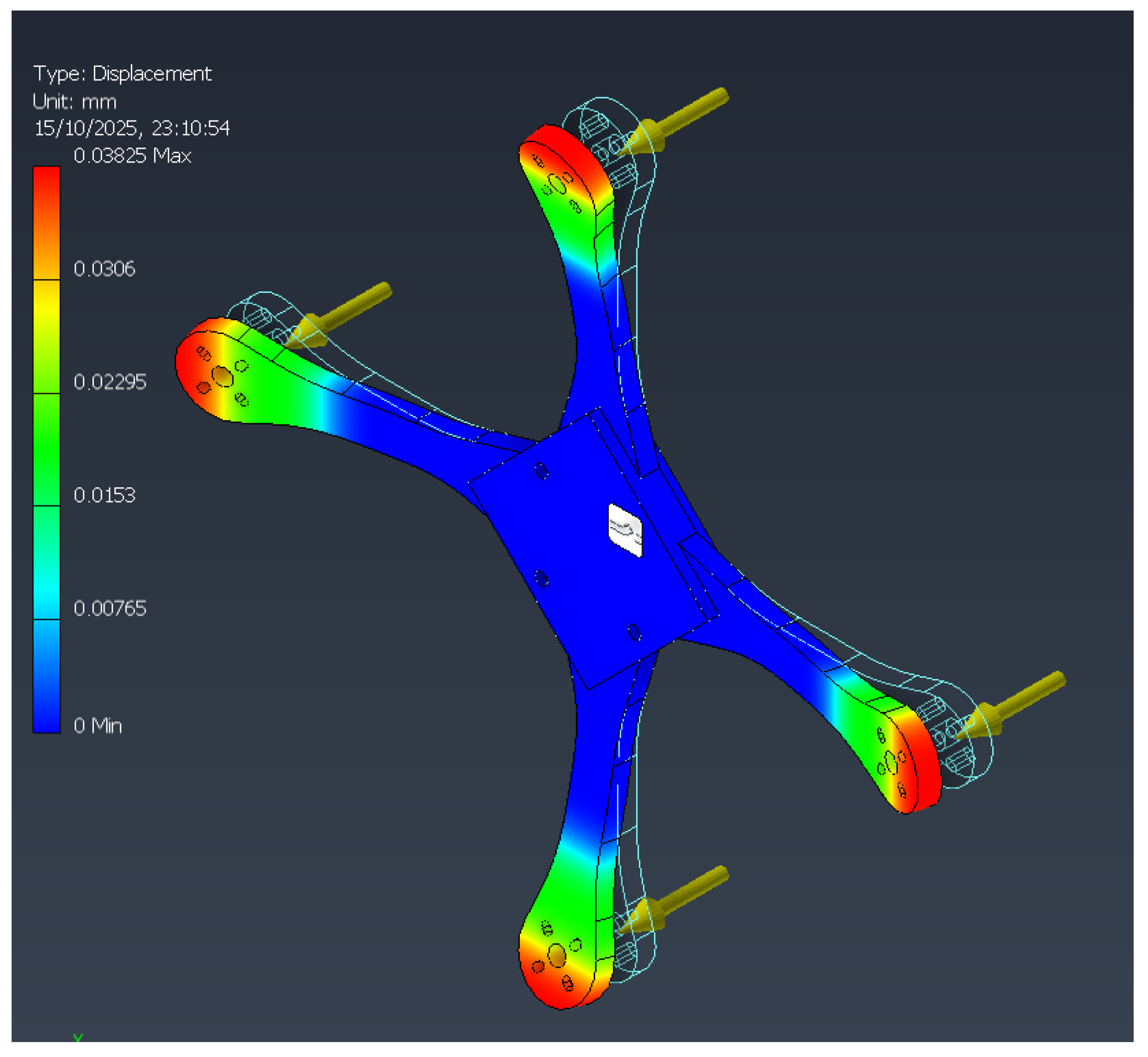Click the Type: Displacement label
The width and height of the screenshot is (1148, 1057).
click(x=123, y=74)
